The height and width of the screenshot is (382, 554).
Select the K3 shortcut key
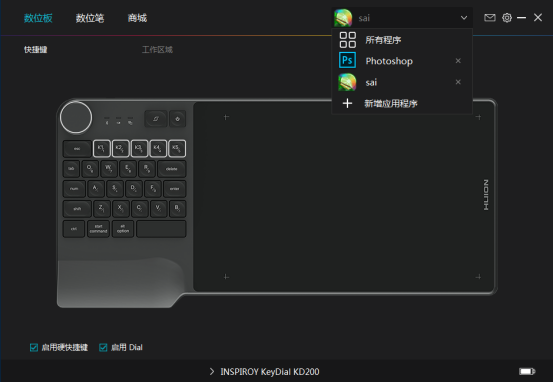139,148
